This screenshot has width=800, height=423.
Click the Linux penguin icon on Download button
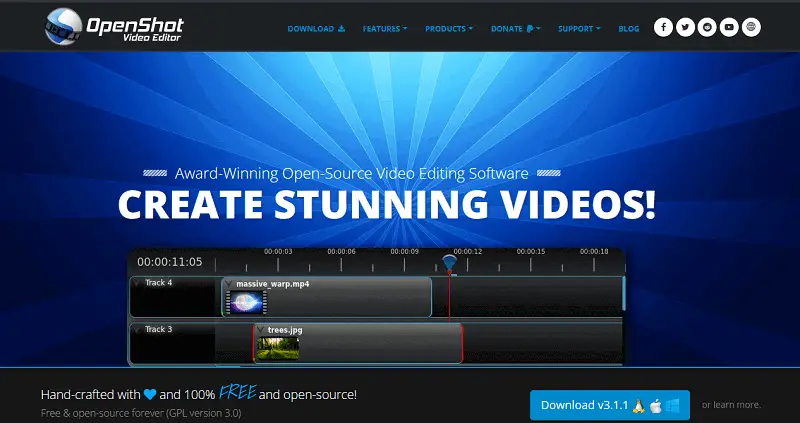click(638, 406)
